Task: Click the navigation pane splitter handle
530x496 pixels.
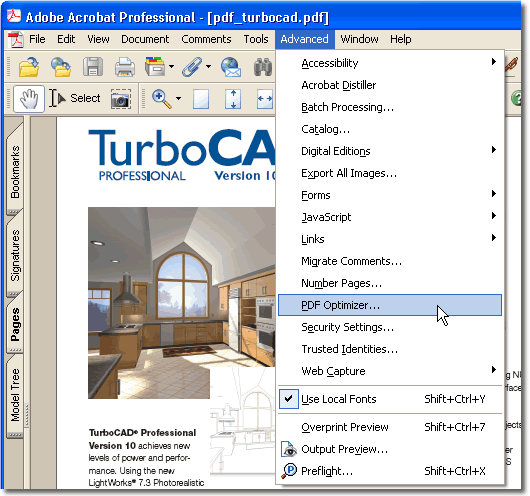Action: 27,415
